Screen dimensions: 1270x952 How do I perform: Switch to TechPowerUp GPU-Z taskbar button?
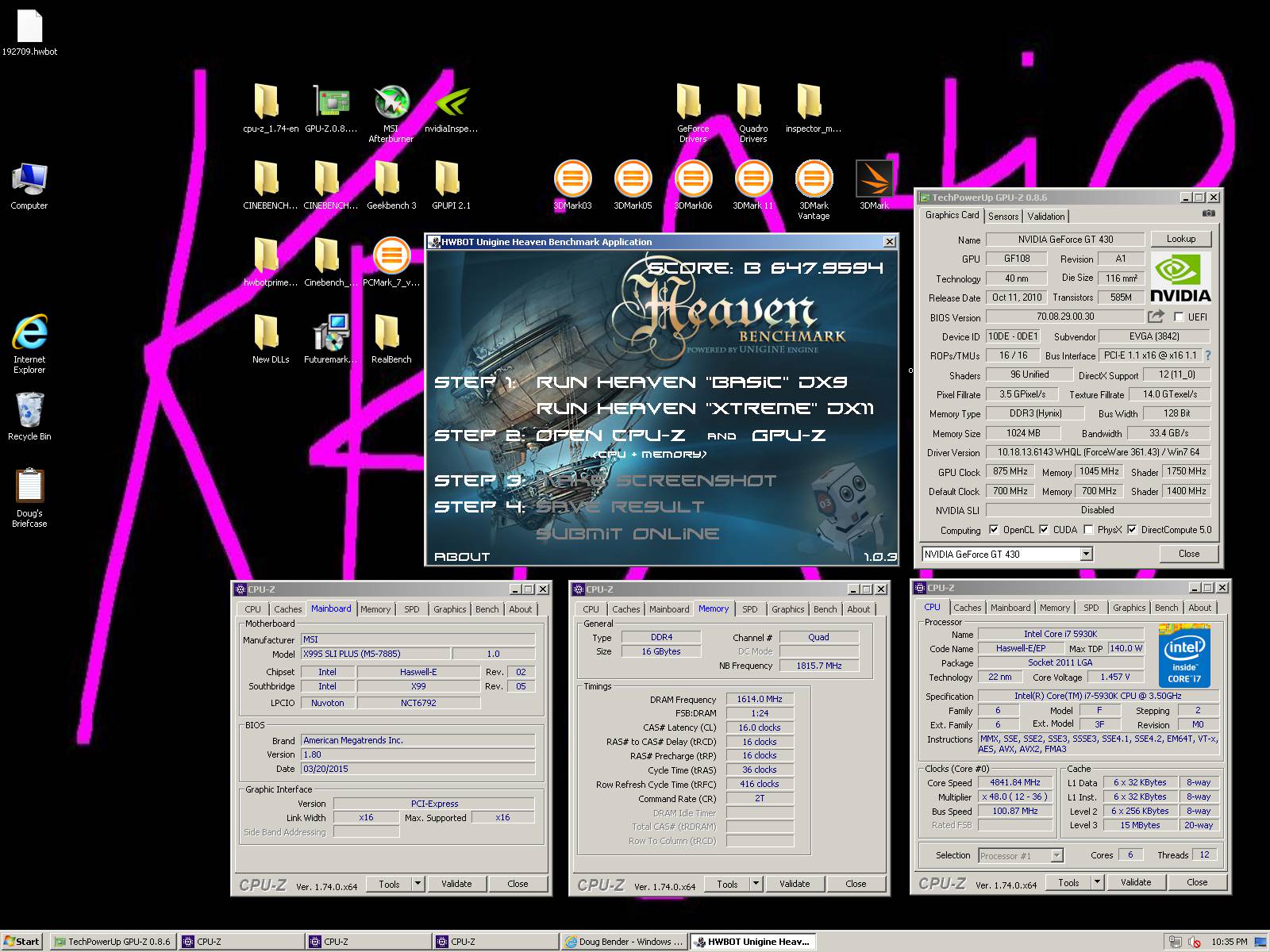click(112, 942)
